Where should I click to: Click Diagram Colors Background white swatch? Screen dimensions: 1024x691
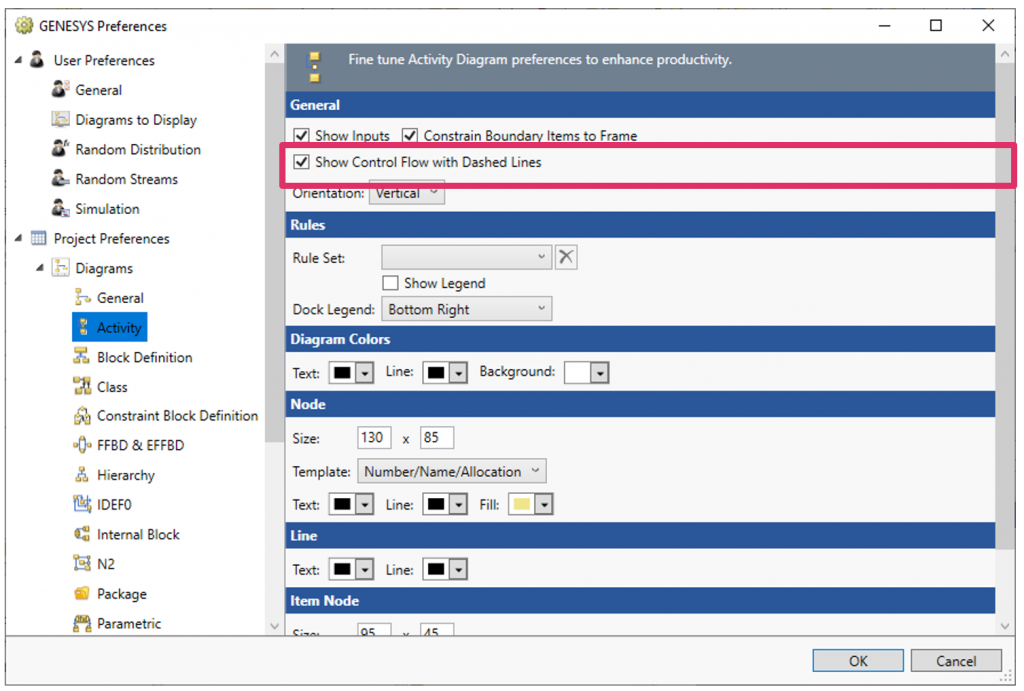[x=577, y=373]
